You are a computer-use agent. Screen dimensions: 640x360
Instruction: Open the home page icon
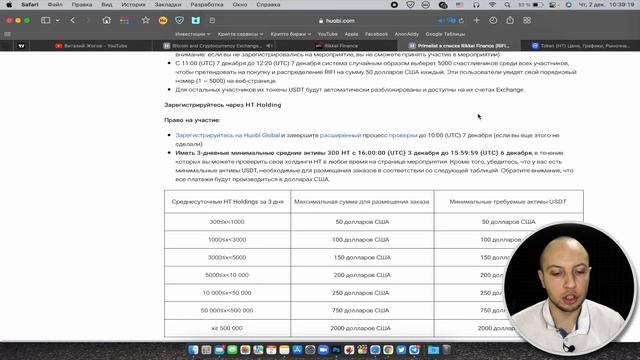pos(107,20)
